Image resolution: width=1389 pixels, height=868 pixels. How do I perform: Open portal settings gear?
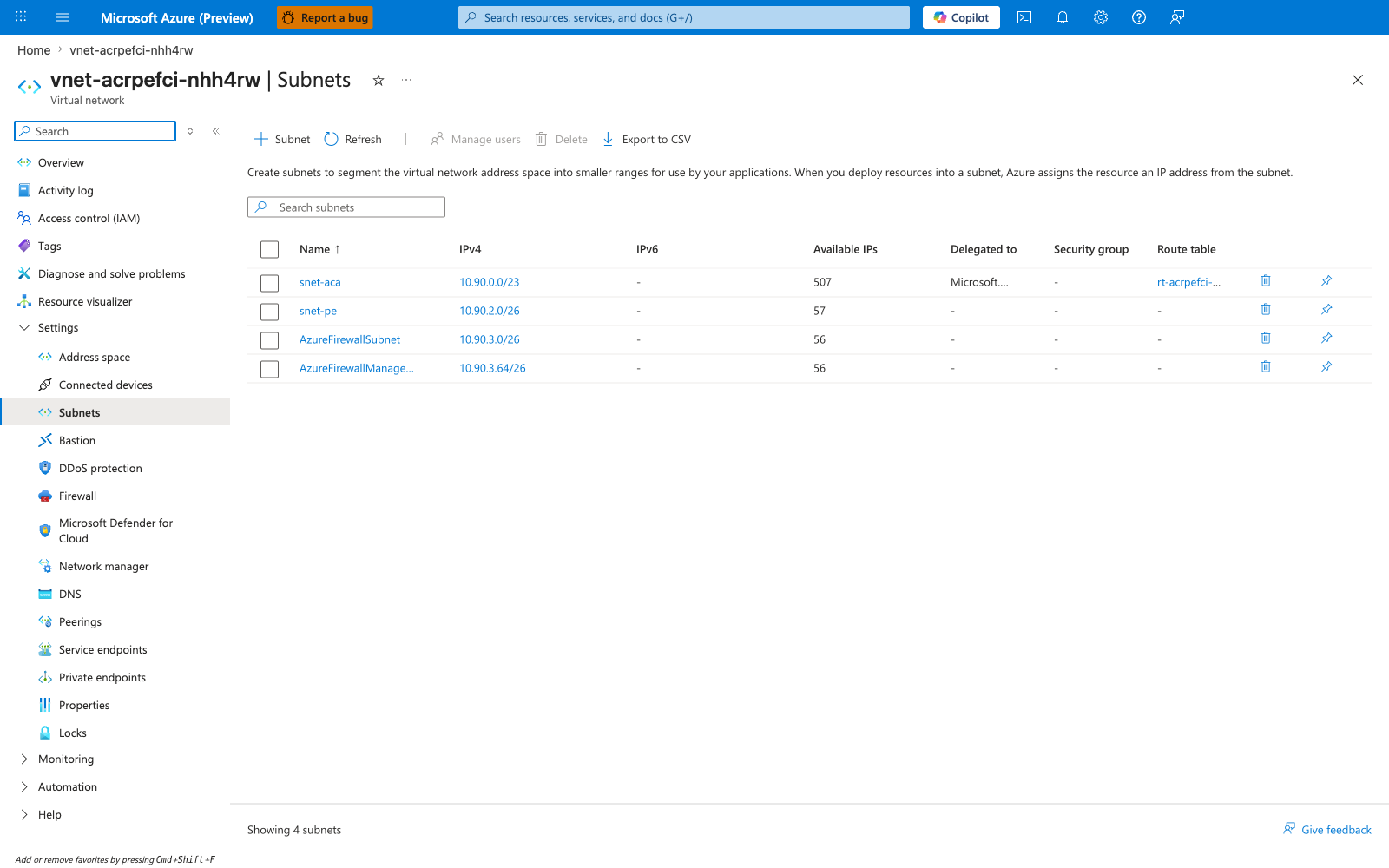pyautogui.click(x=1101, y=17)
